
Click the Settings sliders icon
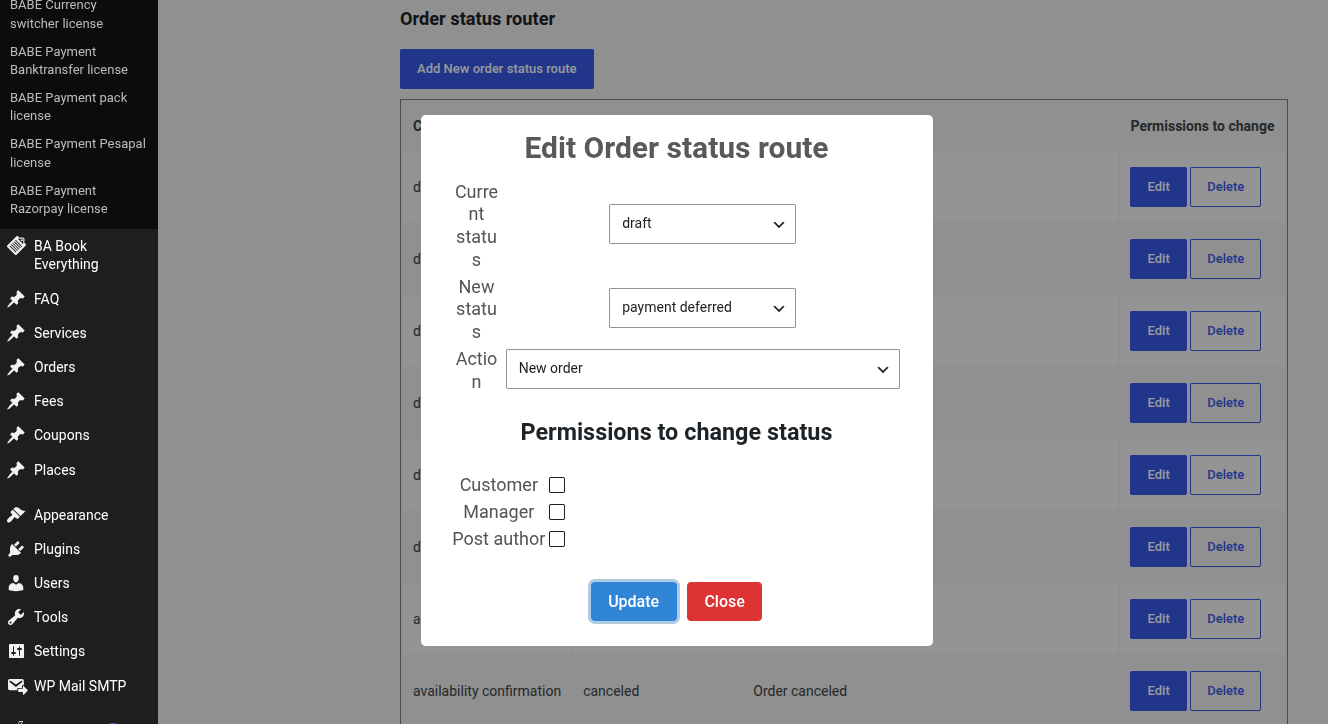[x=16, y=651]
